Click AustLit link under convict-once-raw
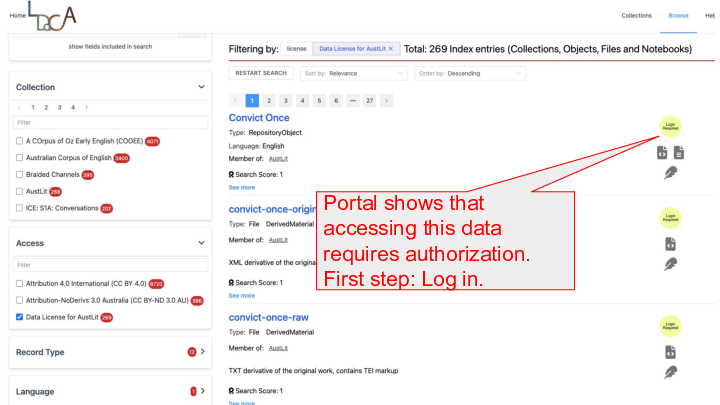720x405 pixels. 278,348
